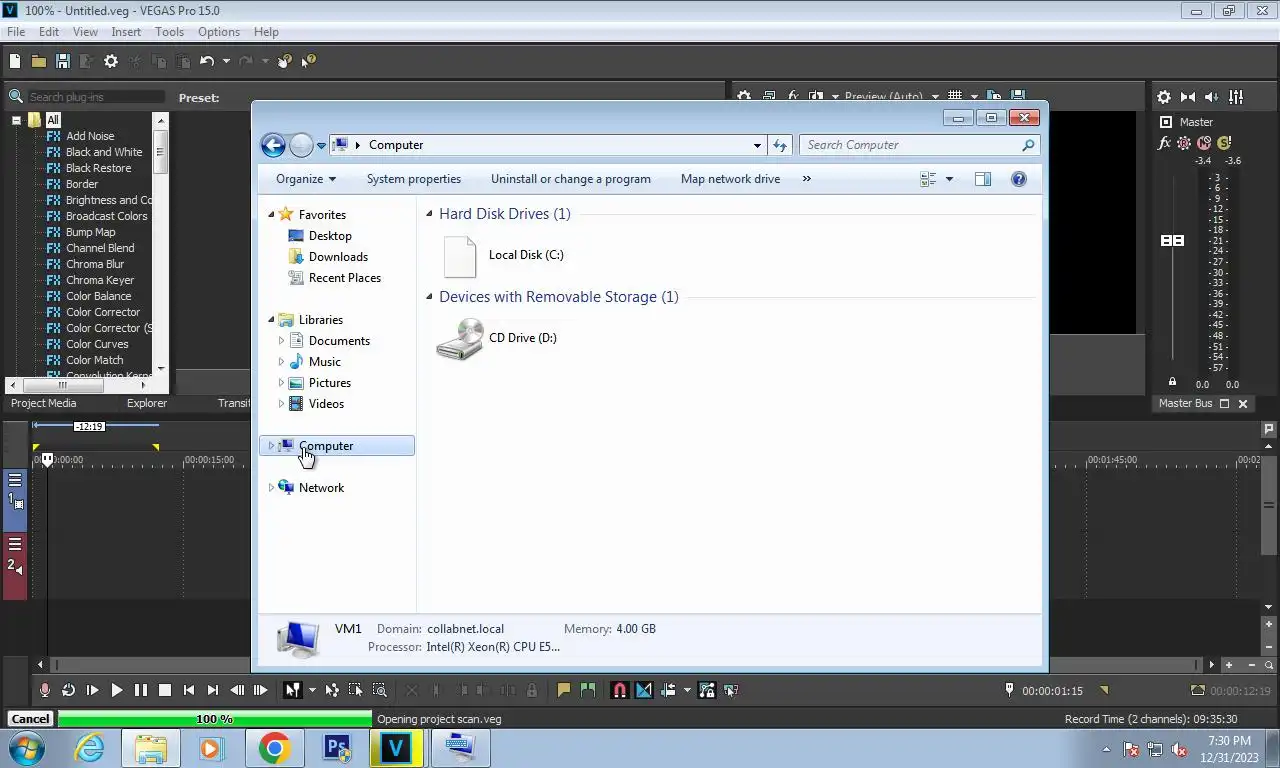Click the Search plug-ins field in VEGAS
Image resolution: width=1280 pixels, height=768 pixels.
point(95,97)
